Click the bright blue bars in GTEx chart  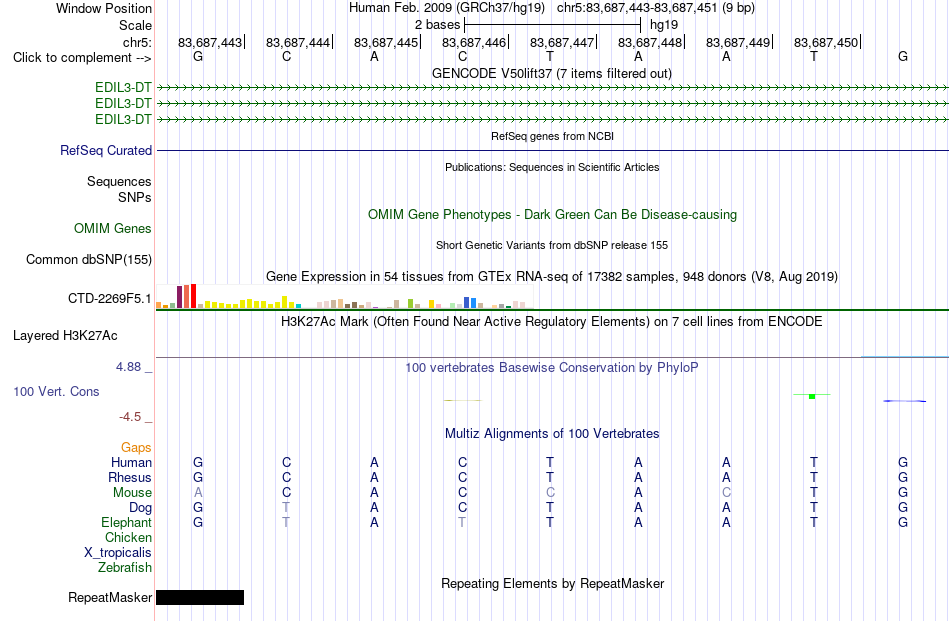coord(470,303)
